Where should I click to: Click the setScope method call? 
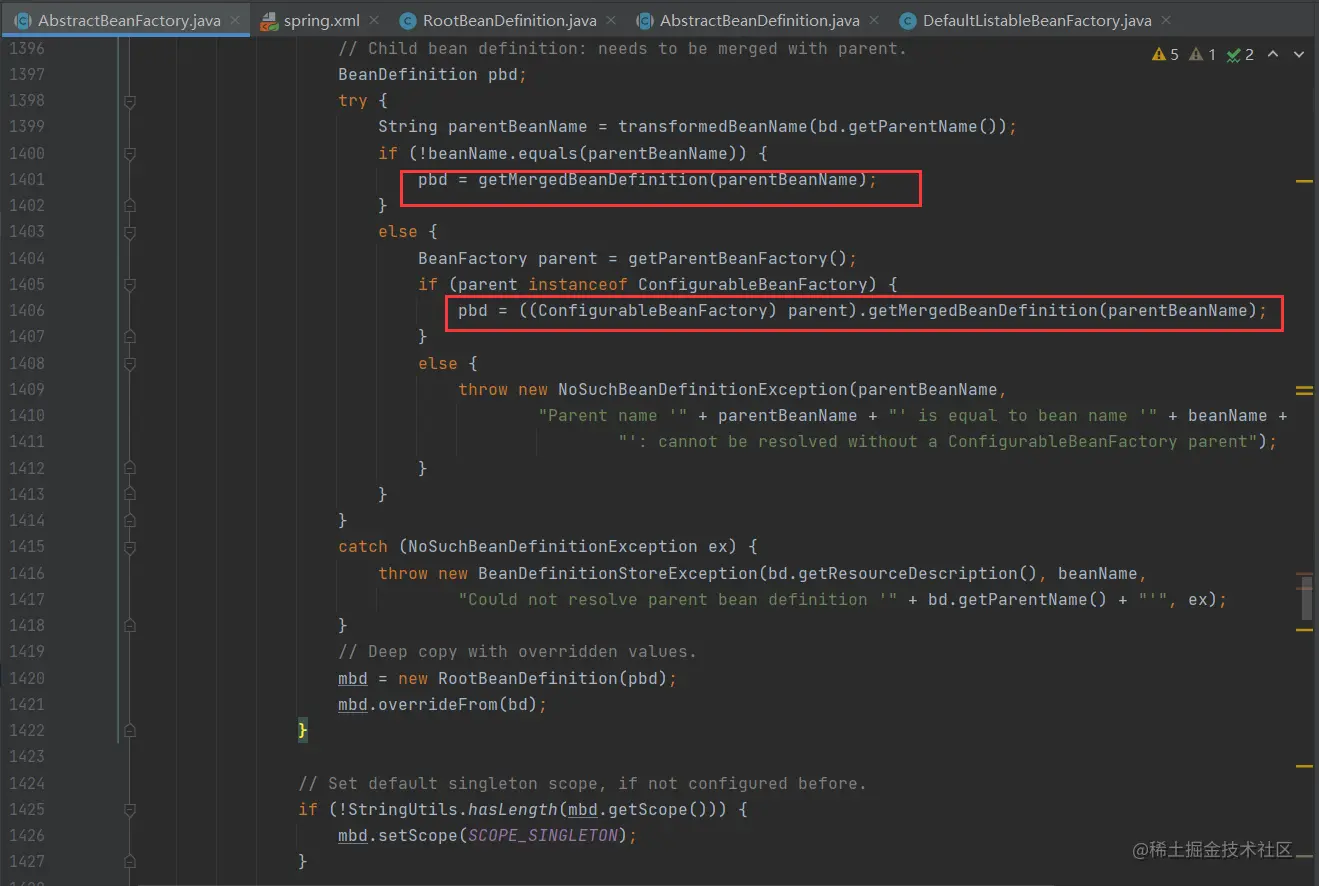[x=418, y=835]
